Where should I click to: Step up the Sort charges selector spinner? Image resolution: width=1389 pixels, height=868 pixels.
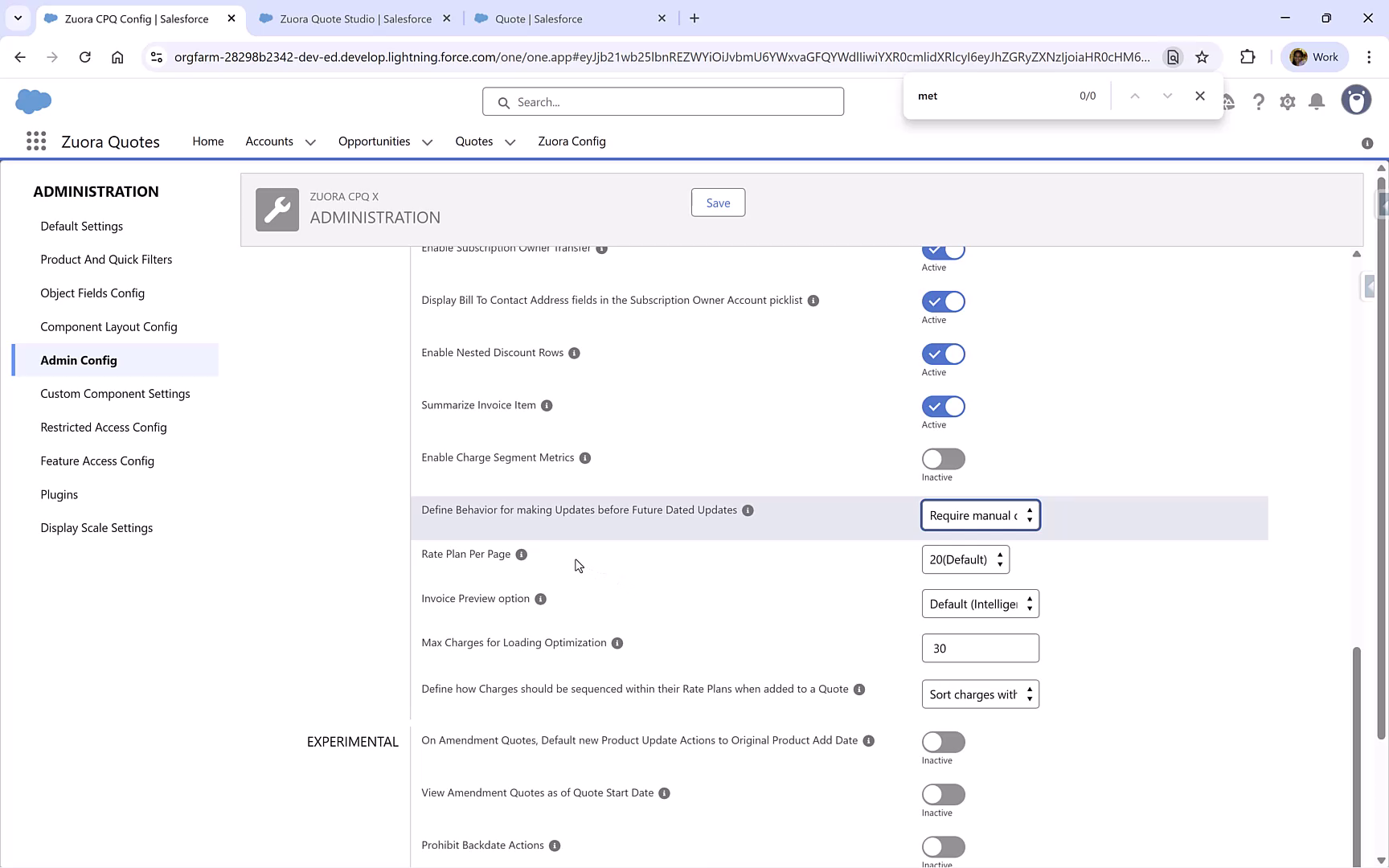click(1030, 690)
